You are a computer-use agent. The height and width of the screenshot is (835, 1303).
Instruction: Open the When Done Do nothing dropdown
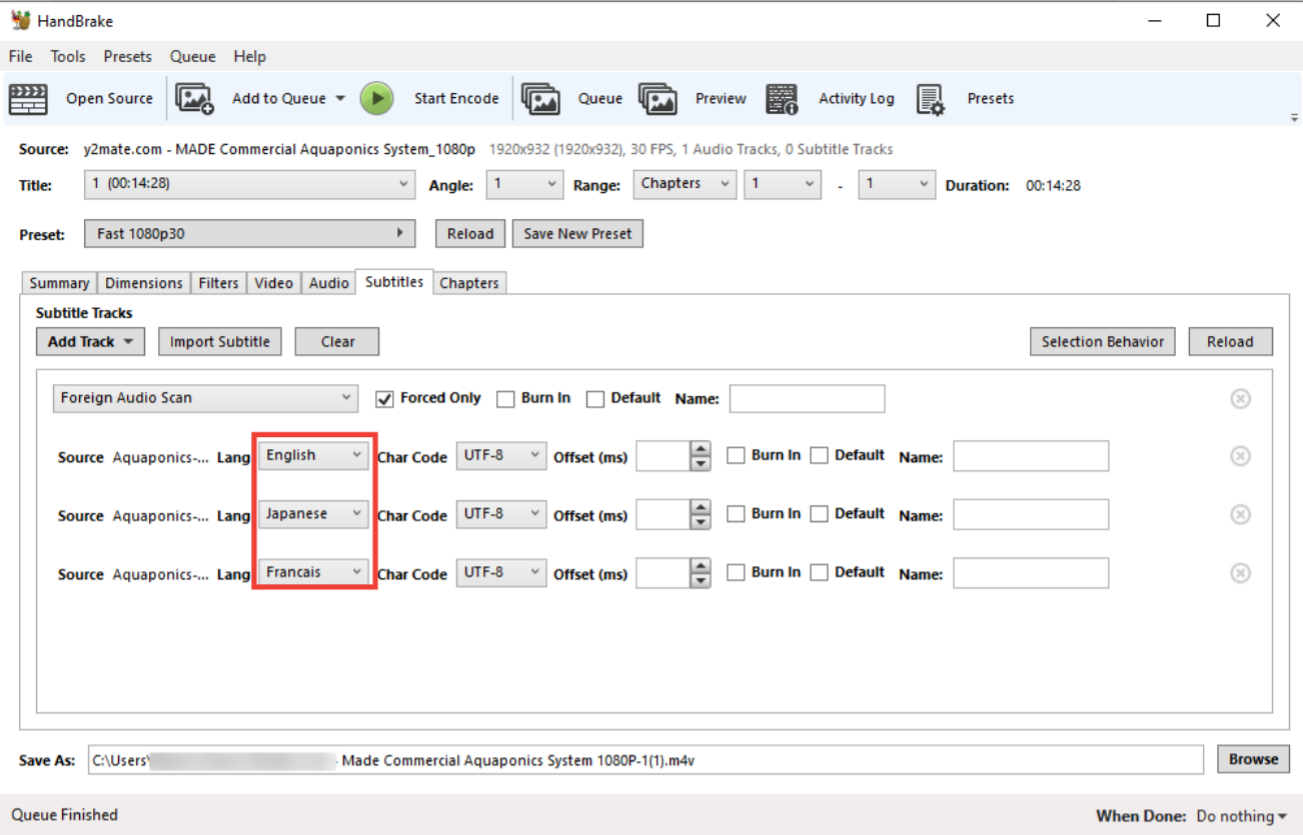(x=1242, y=816)
